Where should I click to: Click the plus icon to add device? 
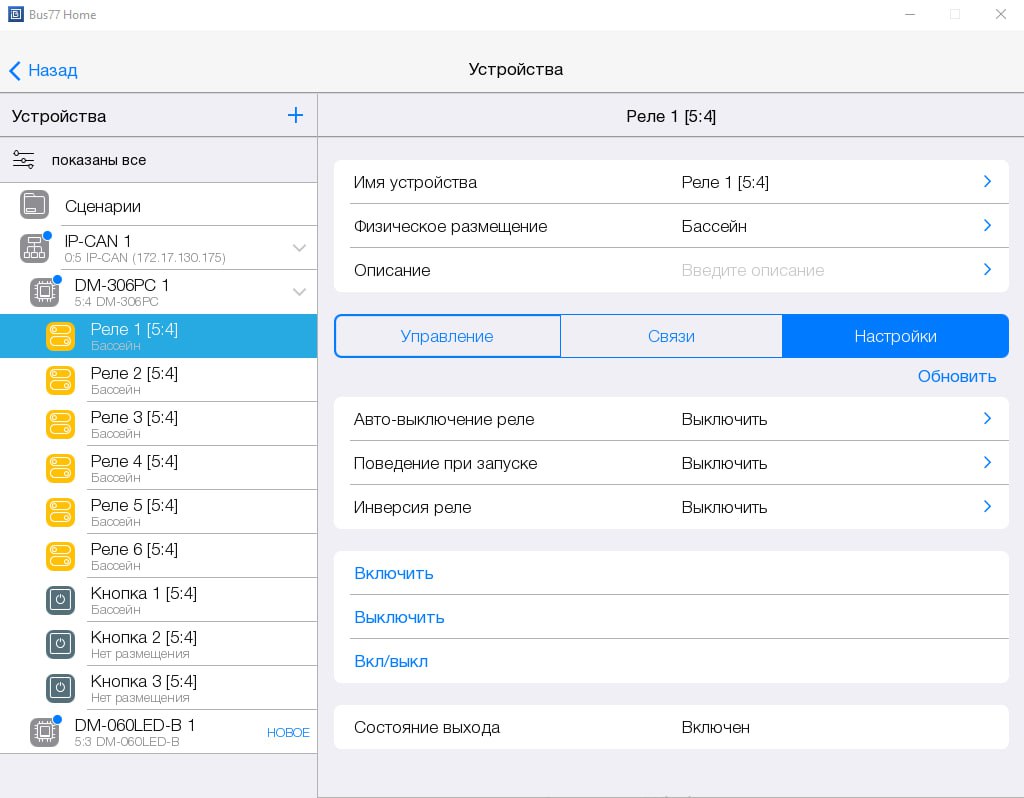coord(295,116)
